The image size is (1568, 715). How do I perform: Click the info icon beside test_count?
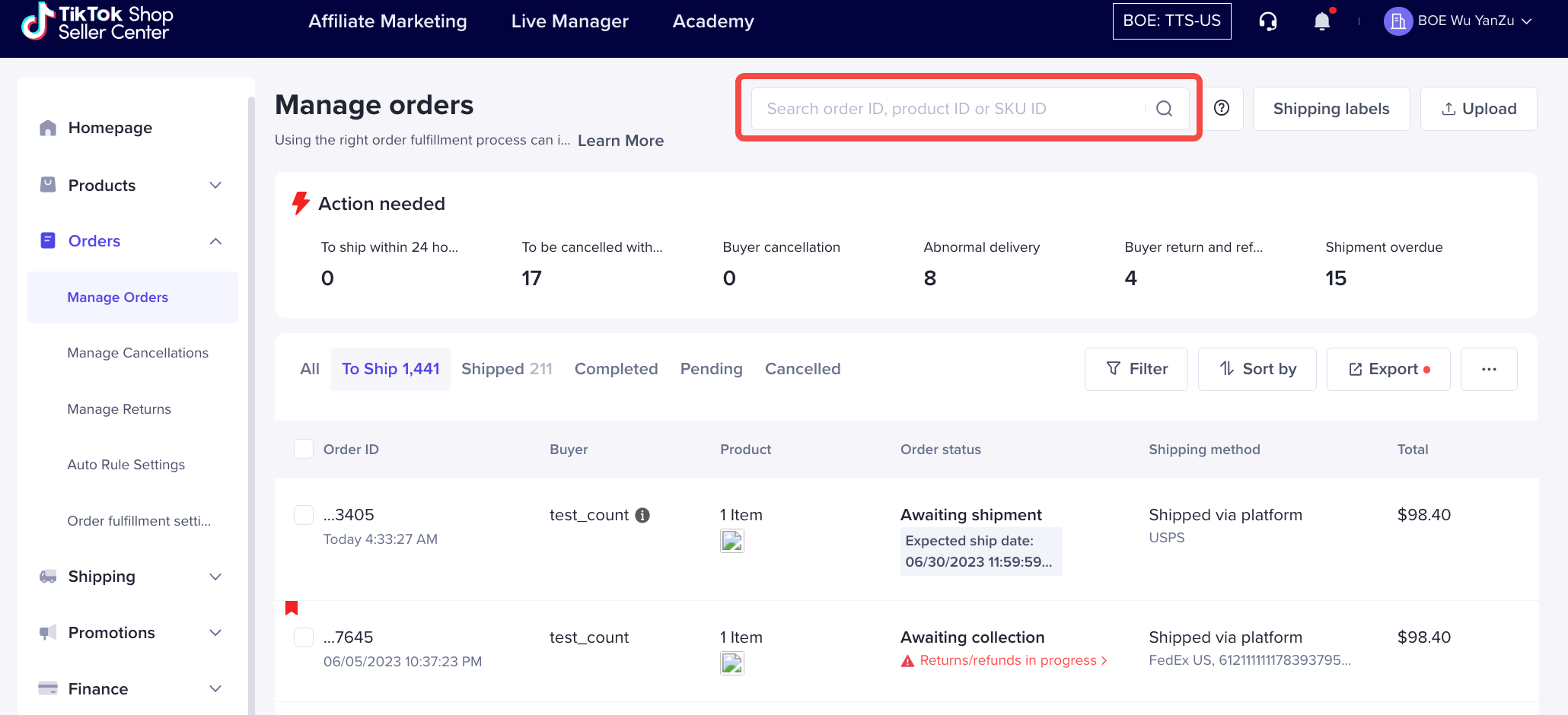coord(642,515)
